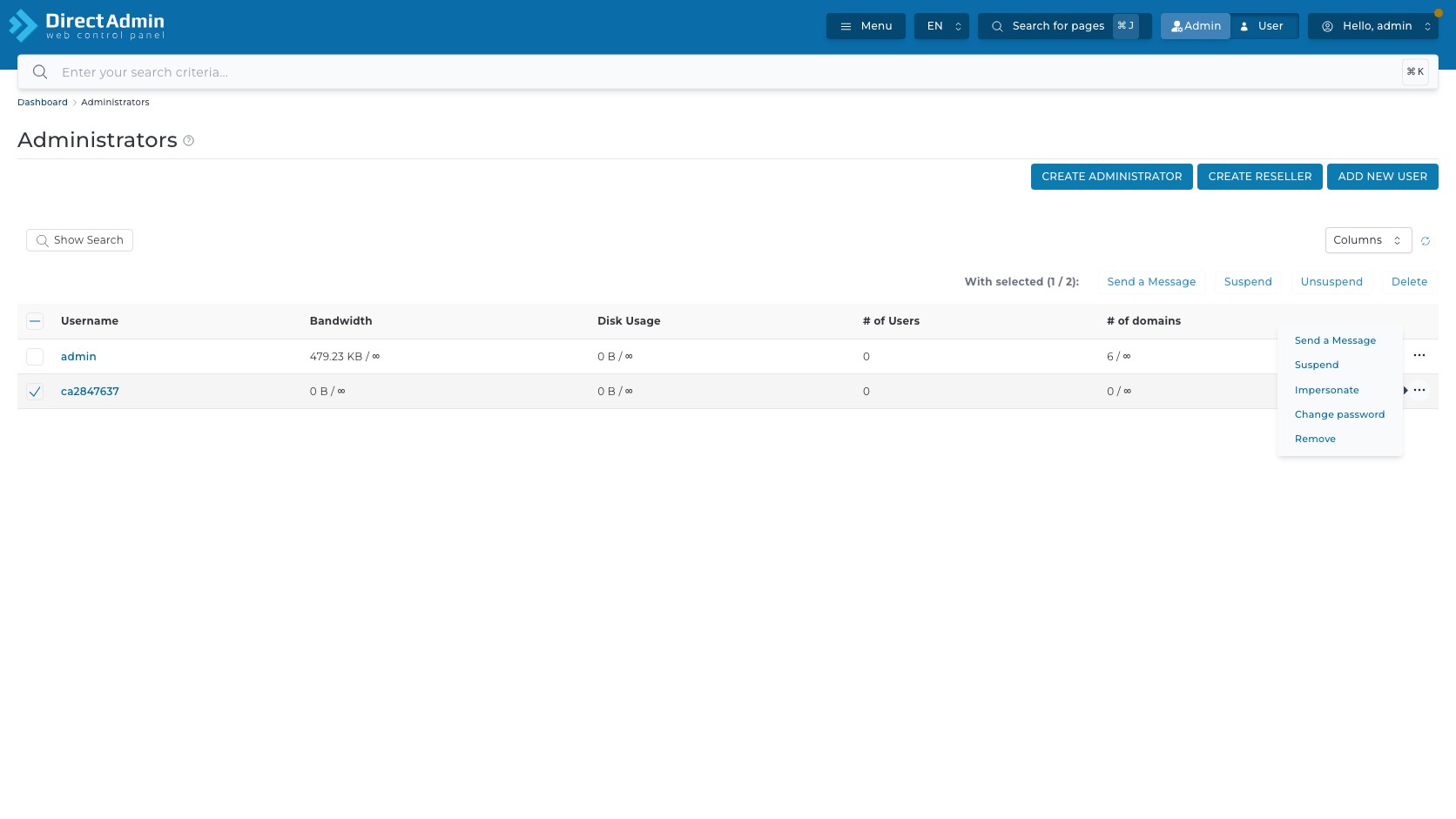
Task: Go to Dashboard breadcrumb
Action: pyautogui.click(x=43, y=103)
